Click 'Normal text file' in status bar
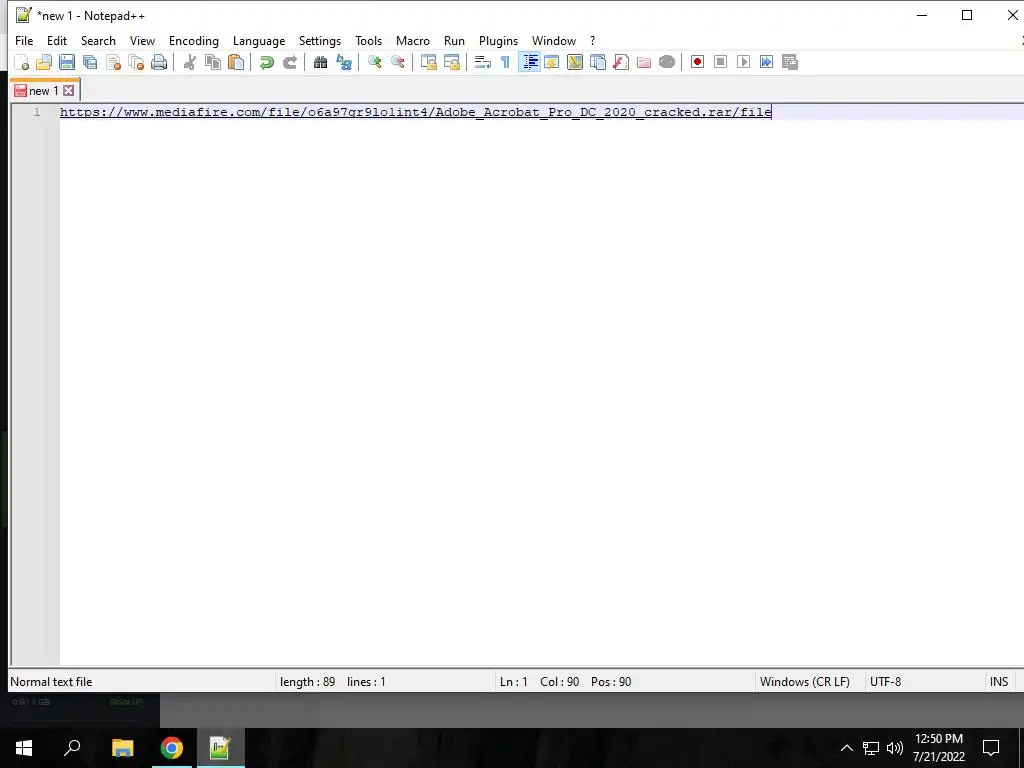This screenshot has width=1024, height=768. (51, 682)
